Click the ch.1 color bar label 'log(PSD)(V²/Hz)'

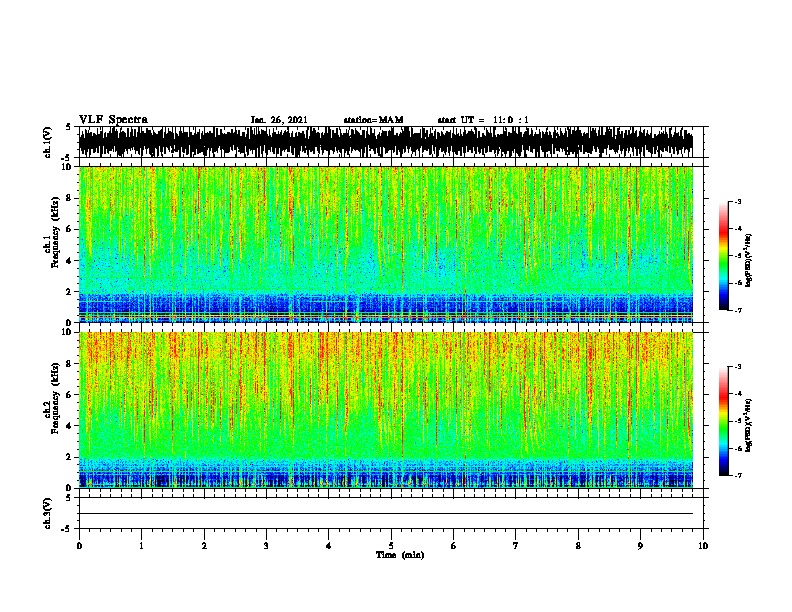[749, 260]
